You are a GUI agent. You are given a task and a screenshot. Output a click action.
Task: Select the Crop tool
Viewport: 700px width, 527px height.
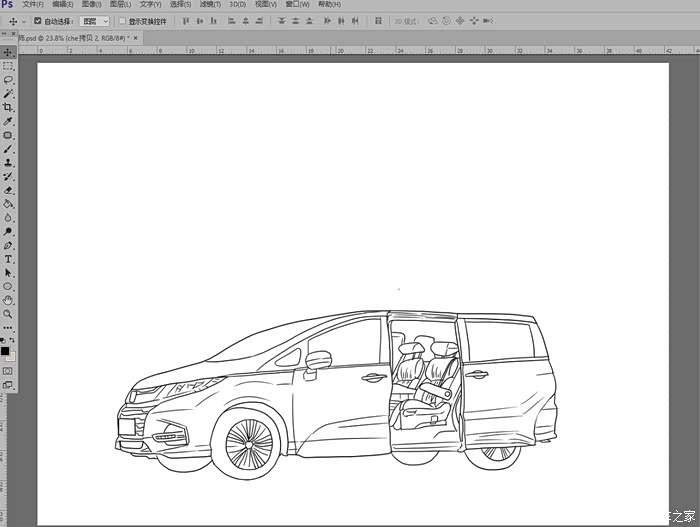point(8,107)
